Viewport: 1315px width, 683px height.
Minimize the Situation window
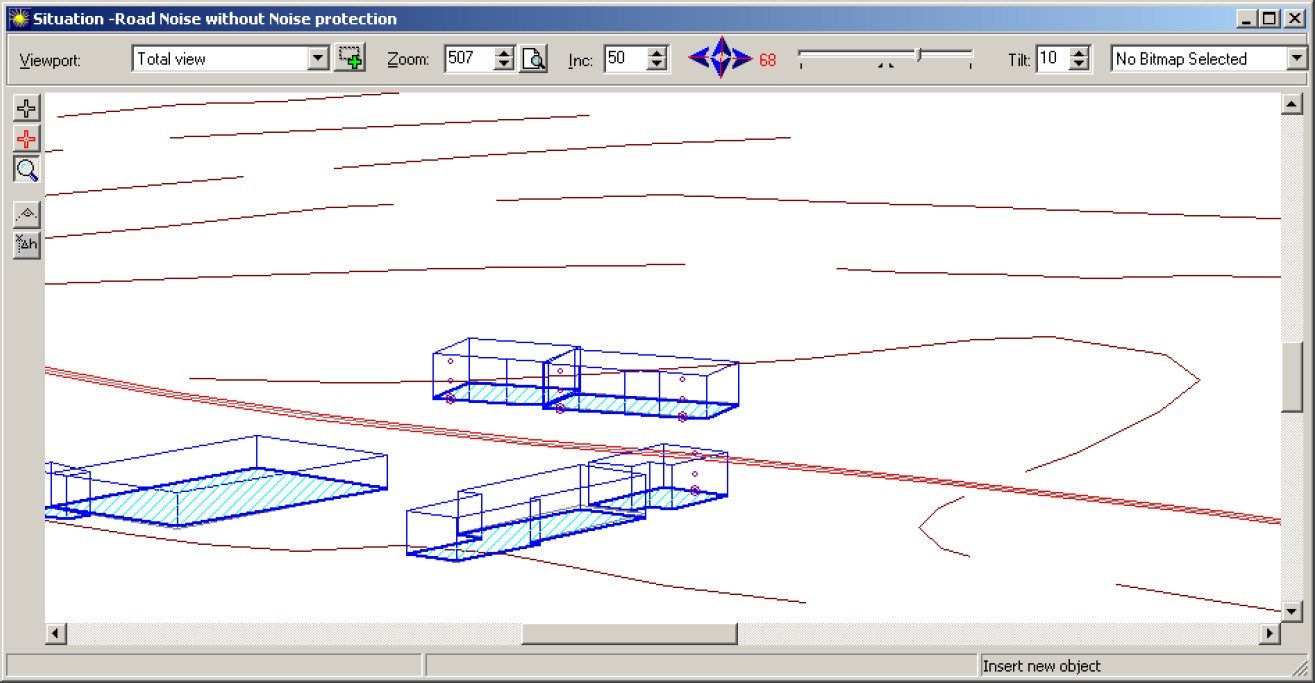tap(1248, 19)
